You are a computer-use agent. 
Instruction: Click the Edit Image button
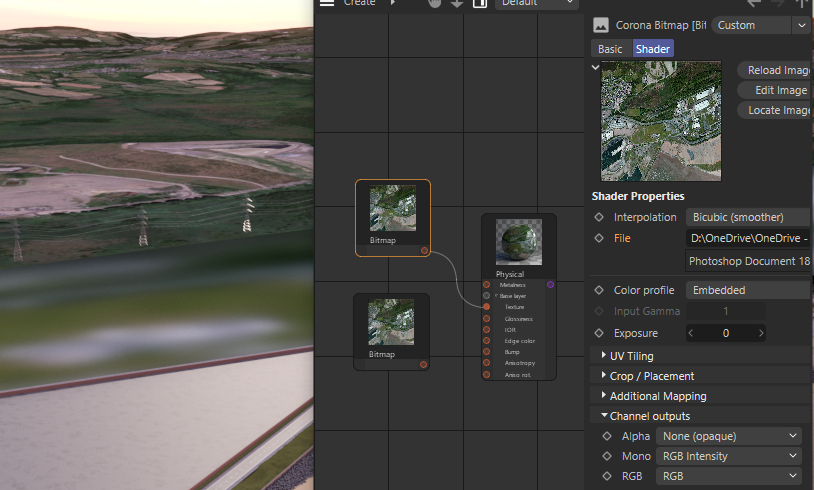pos(775,90)
